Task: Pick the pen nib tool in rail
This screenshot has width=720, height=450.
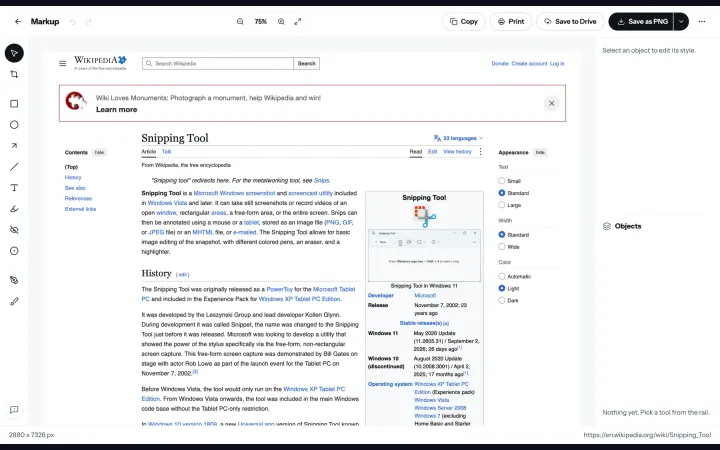Action: tap(14, 280)
